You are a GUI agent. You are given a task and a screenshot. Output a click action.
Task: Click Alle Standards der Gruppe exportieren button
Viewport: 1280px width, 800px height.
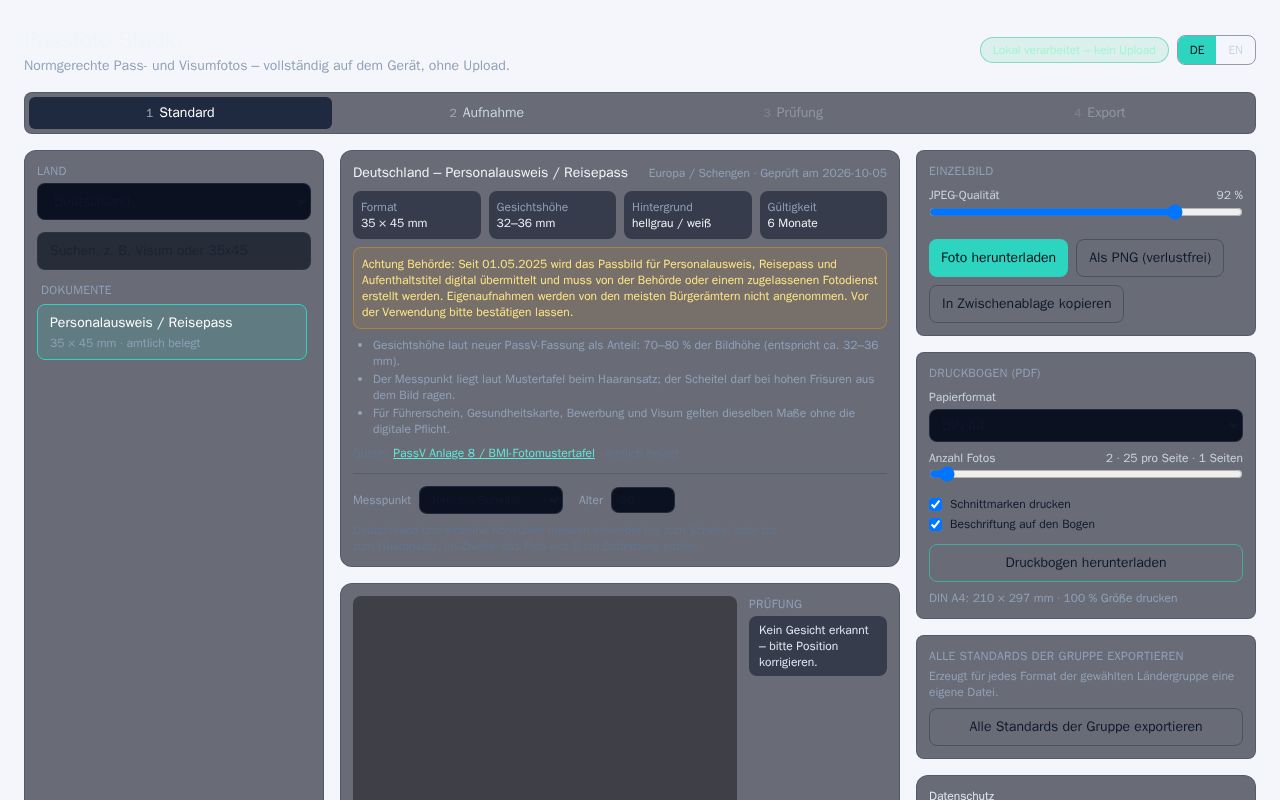pos(1086,727)
